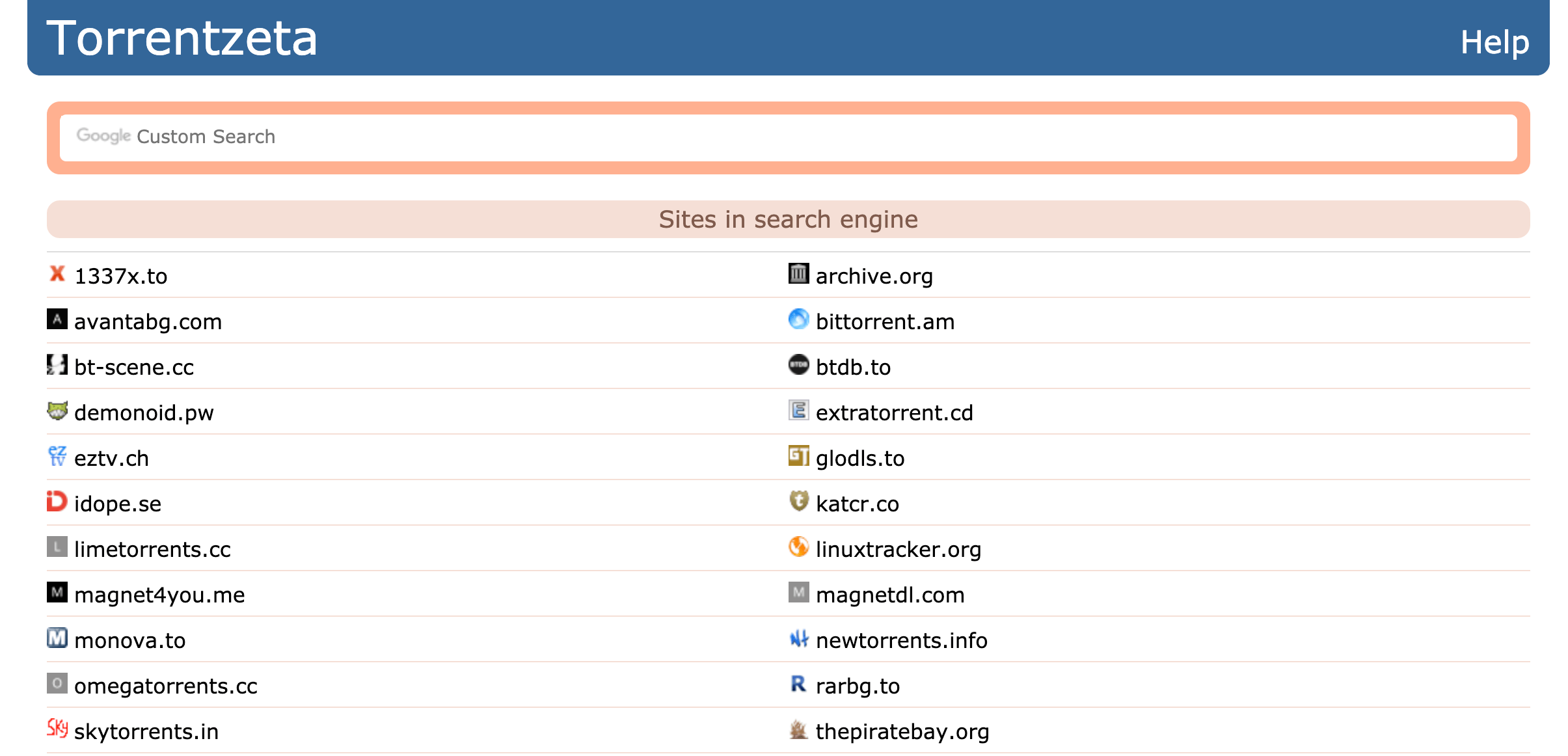
Task: Visit katcr.co
Action: click(x=858, y=504)
